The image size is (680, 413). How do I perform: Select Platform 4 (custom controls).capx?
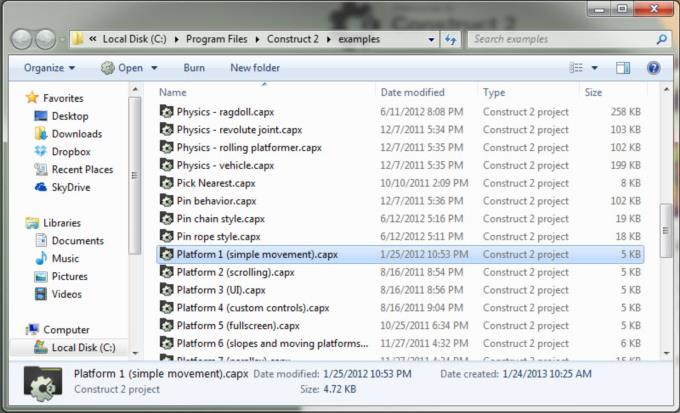pos(253,308)
